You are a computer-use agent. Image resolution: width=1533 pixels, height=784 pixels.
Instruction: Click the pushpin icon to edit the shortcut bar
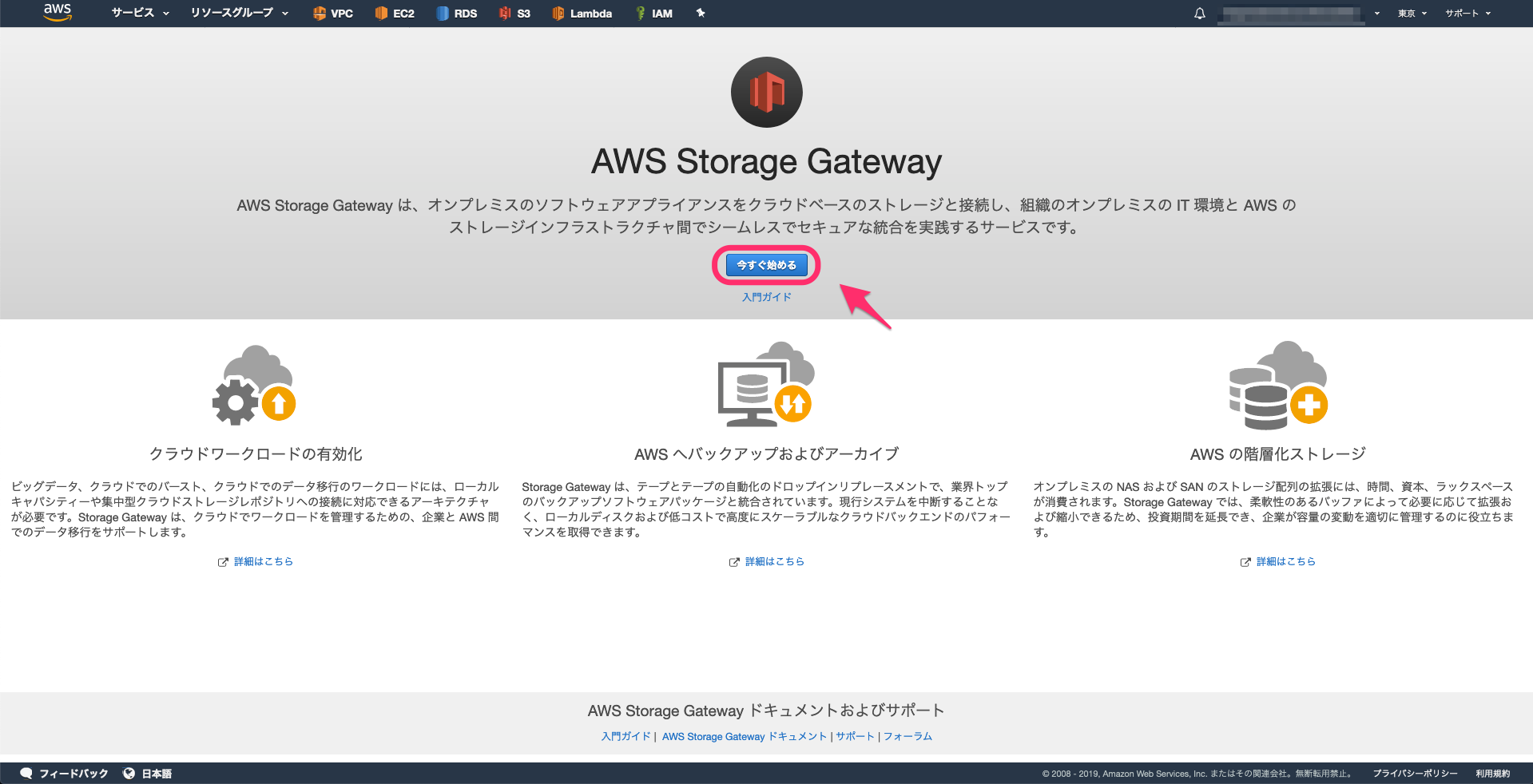point(701,13)
